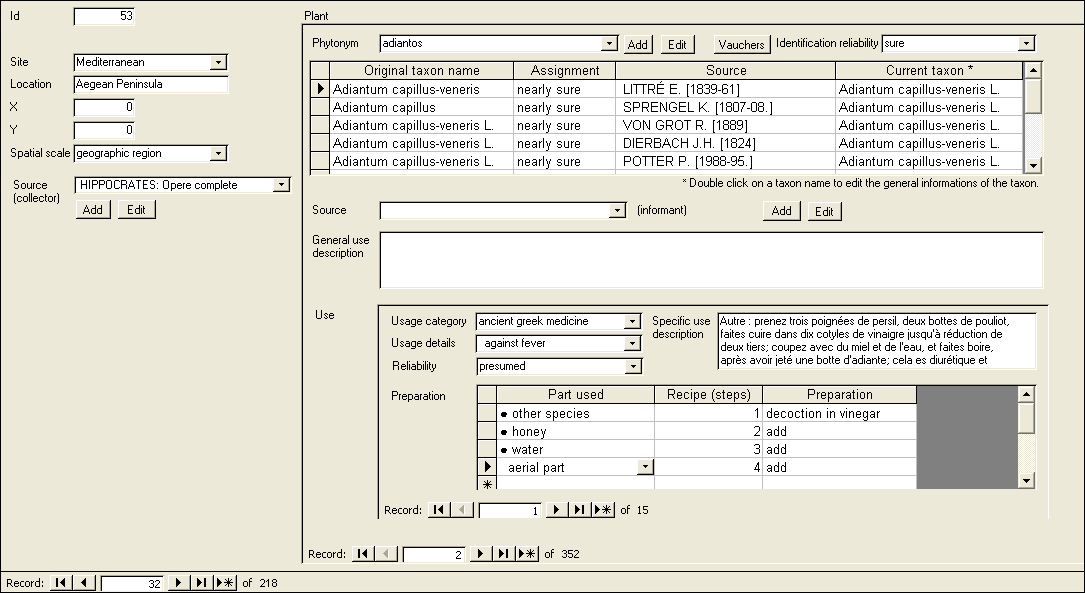Click Edit button under Source (collector)
This screenshot has height=593, width=1085.
click(136, 210)
